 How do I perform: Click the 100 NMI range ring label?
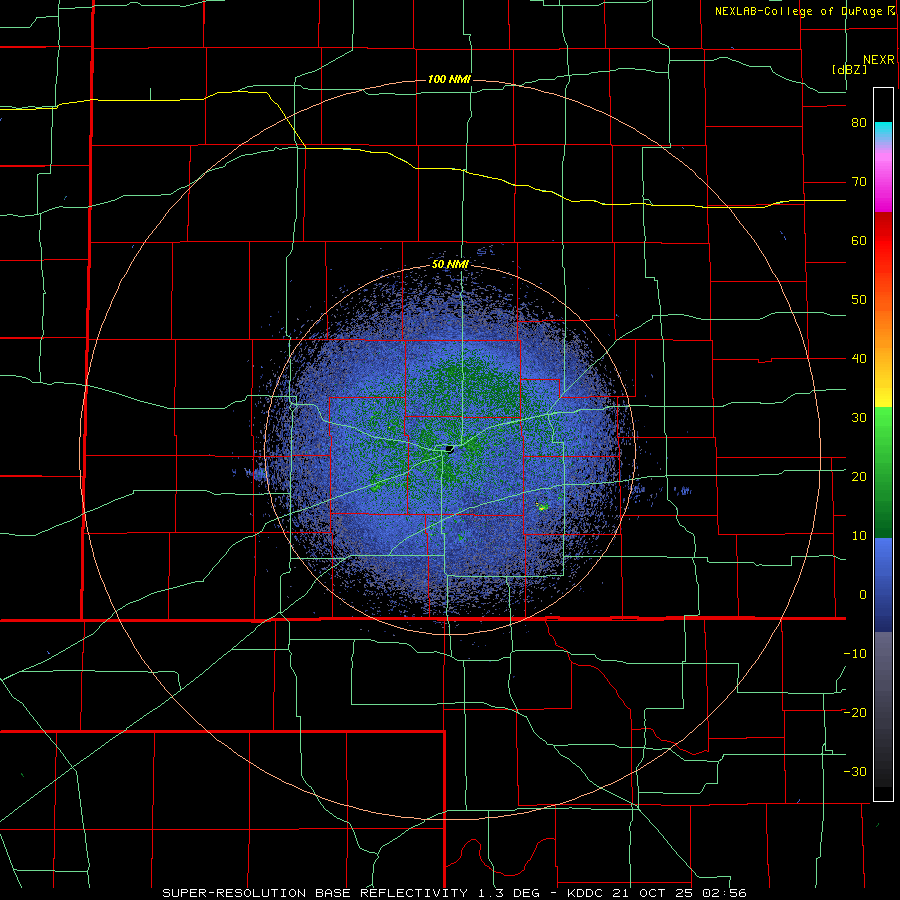point(449,79)
